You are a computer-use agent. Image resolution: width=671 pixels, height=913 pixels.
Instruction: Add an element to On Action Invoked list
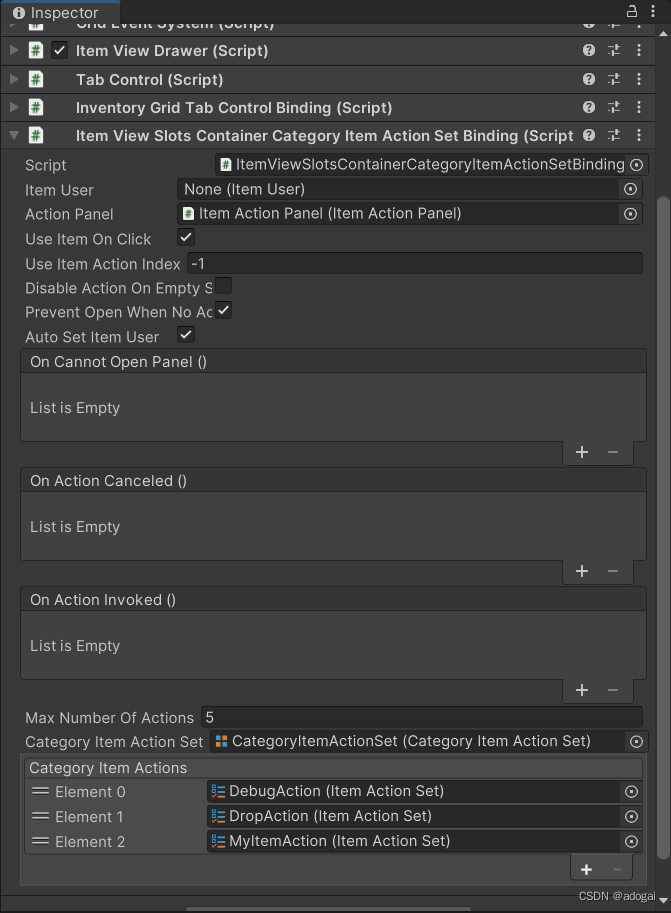pos(582,690)
